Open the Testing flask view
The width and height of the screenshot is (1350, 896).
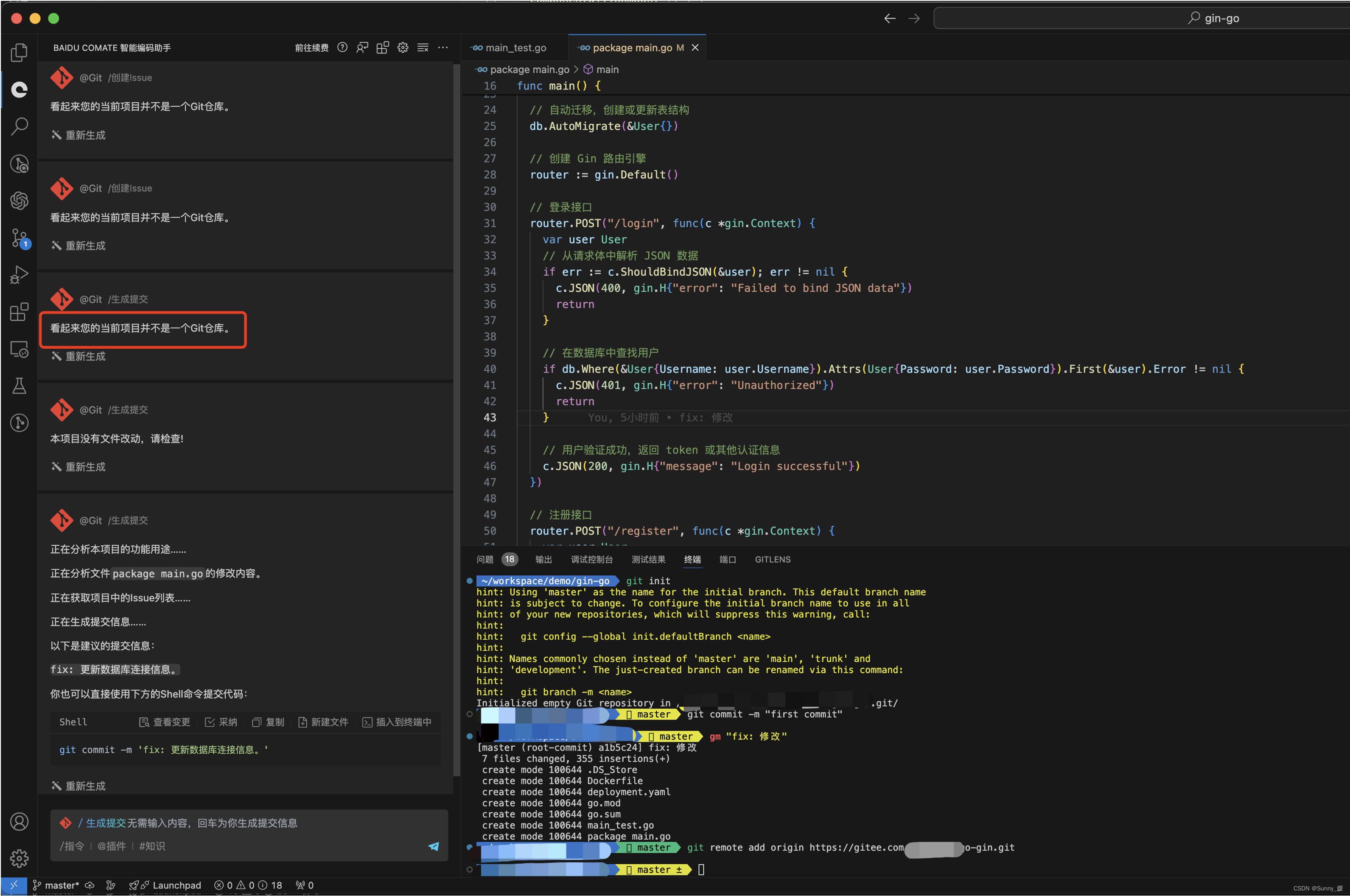click(19, 386)
